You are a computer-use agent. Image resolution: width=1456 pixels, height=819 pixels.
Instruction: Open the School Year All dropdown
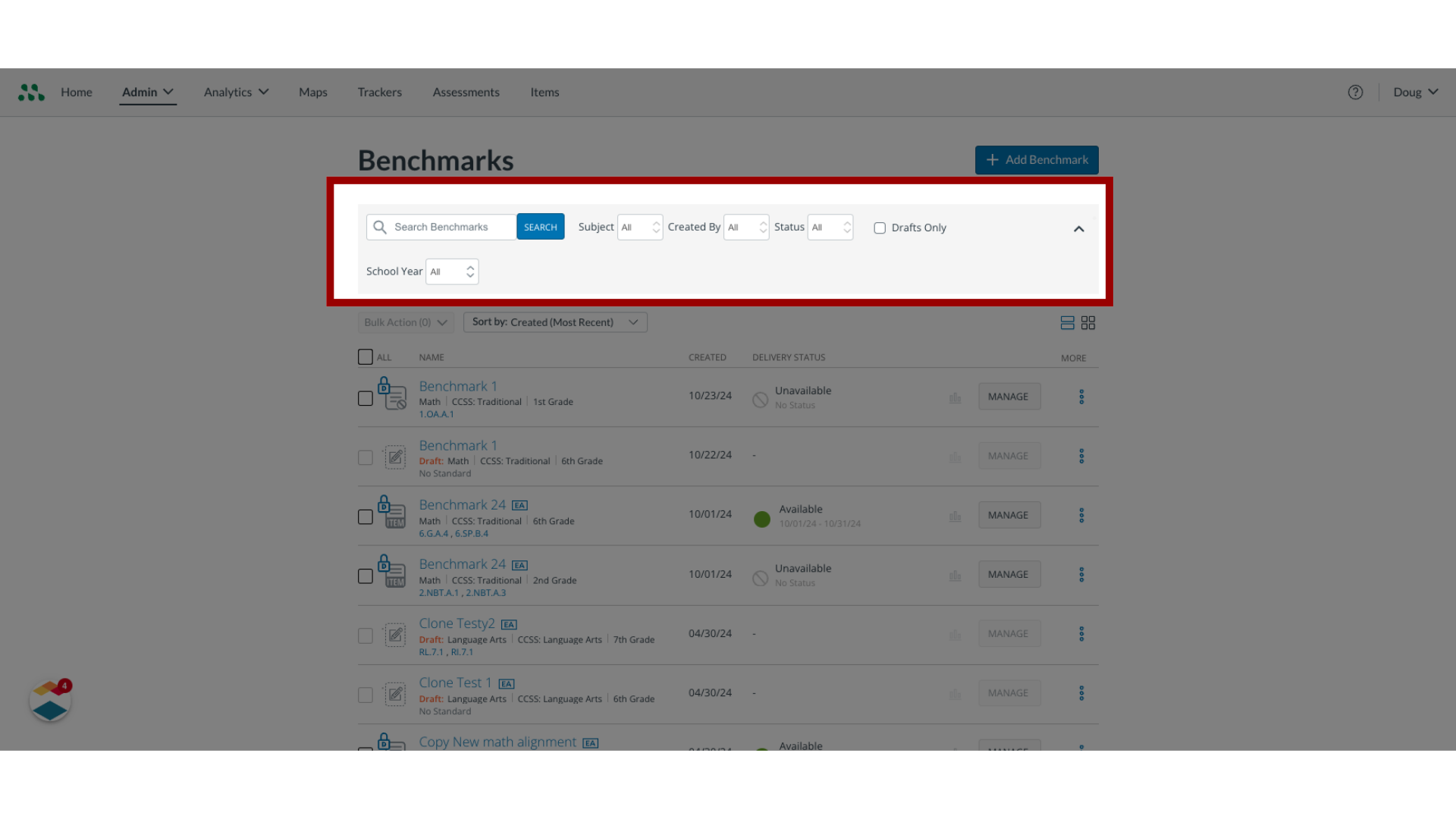click(x=451, y=271)
